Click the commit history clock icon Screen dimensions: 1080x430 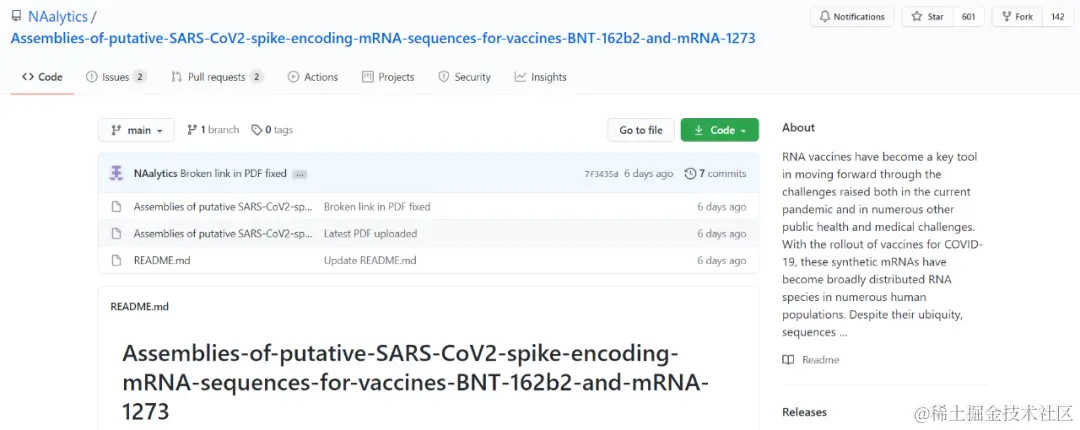(690, 174)
